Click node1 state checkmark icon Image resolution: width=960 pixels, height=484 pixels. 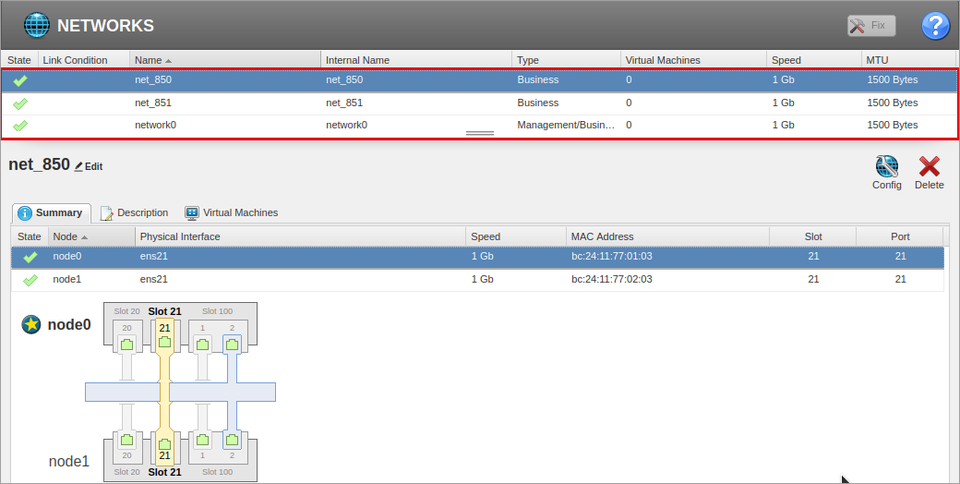30,280
